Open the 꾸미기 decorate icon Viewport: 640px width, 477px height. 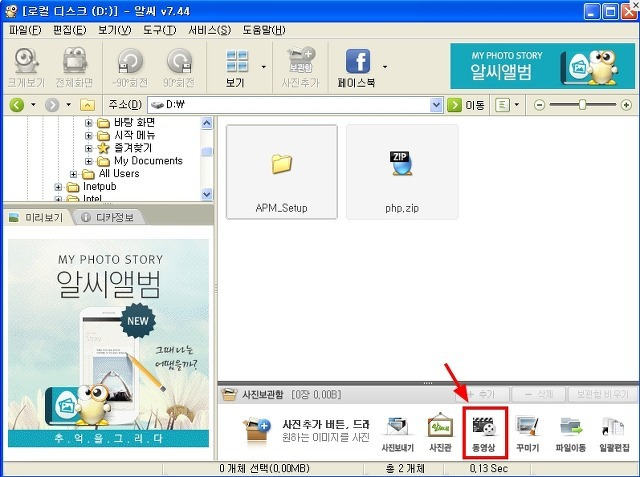click(x=528, y=434)
